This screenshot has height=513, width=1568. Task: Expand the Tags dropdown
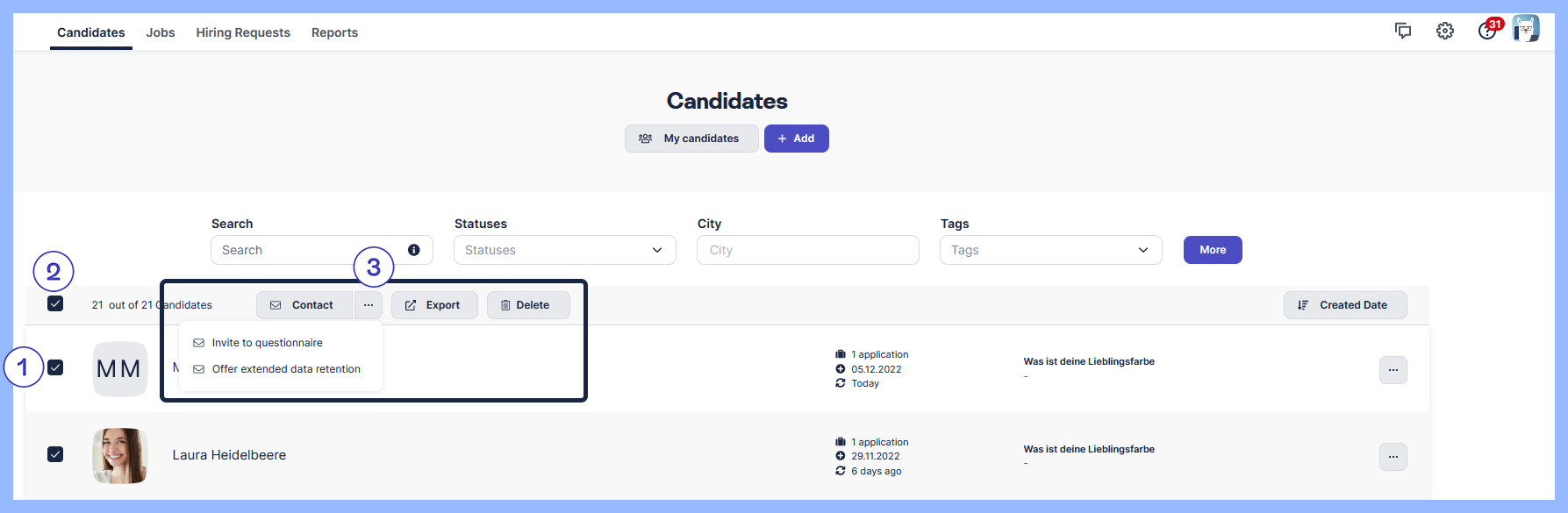pos(1050,250)
